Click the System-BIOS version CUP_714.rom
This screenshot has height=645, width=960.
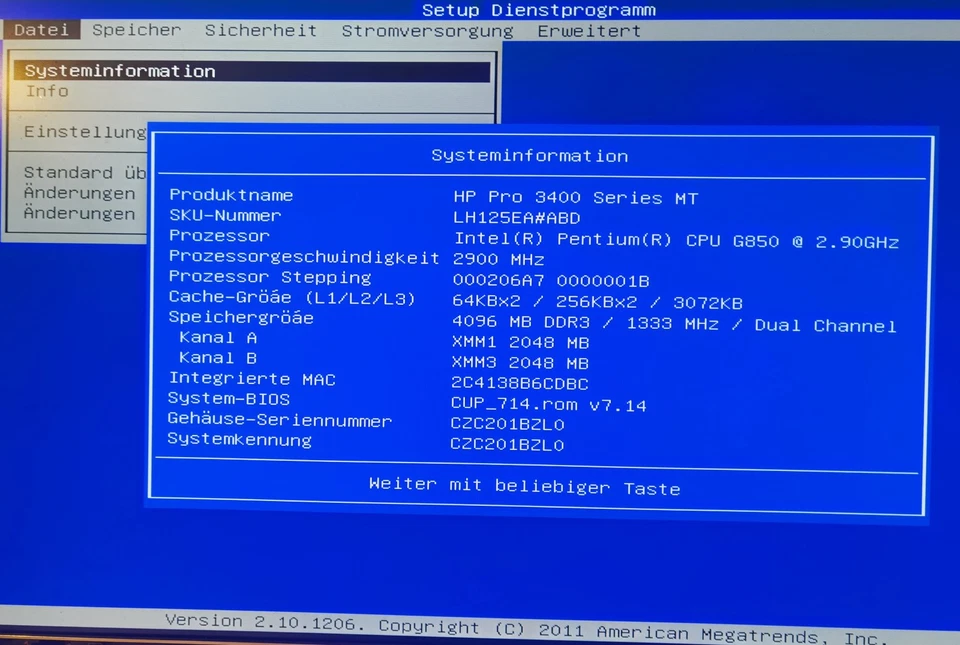tap(548, 404)
